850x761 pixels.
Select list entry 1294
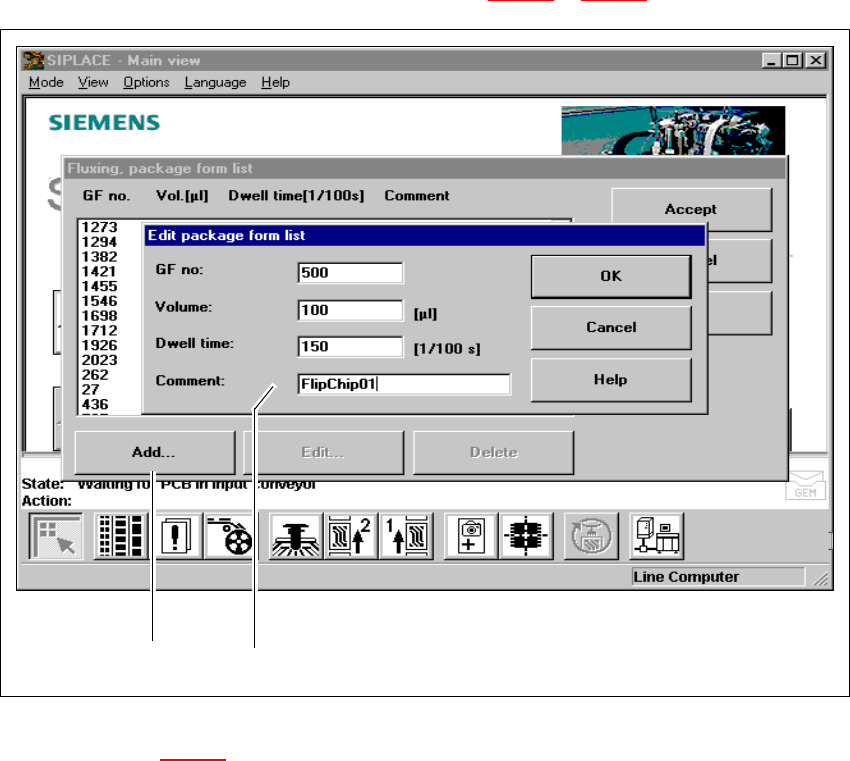99,242
